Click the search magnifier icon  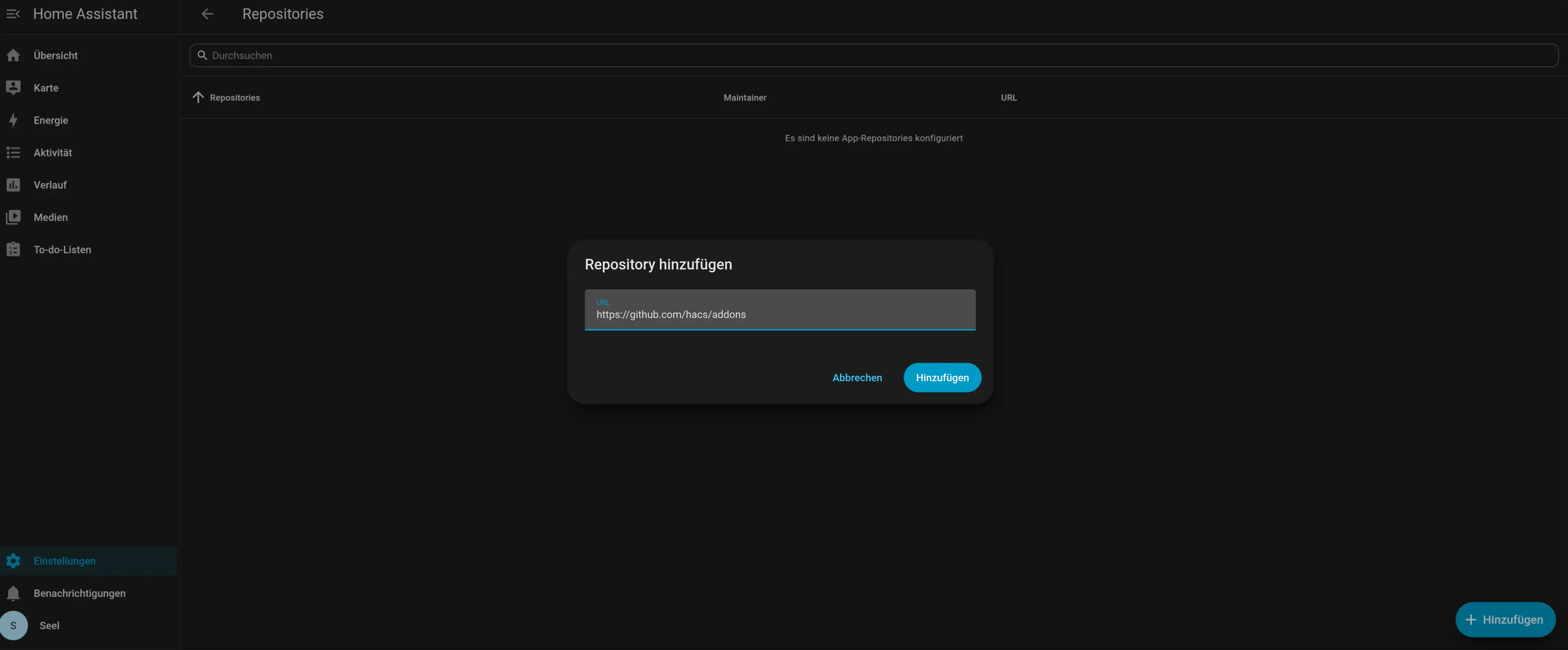[203, 56]
